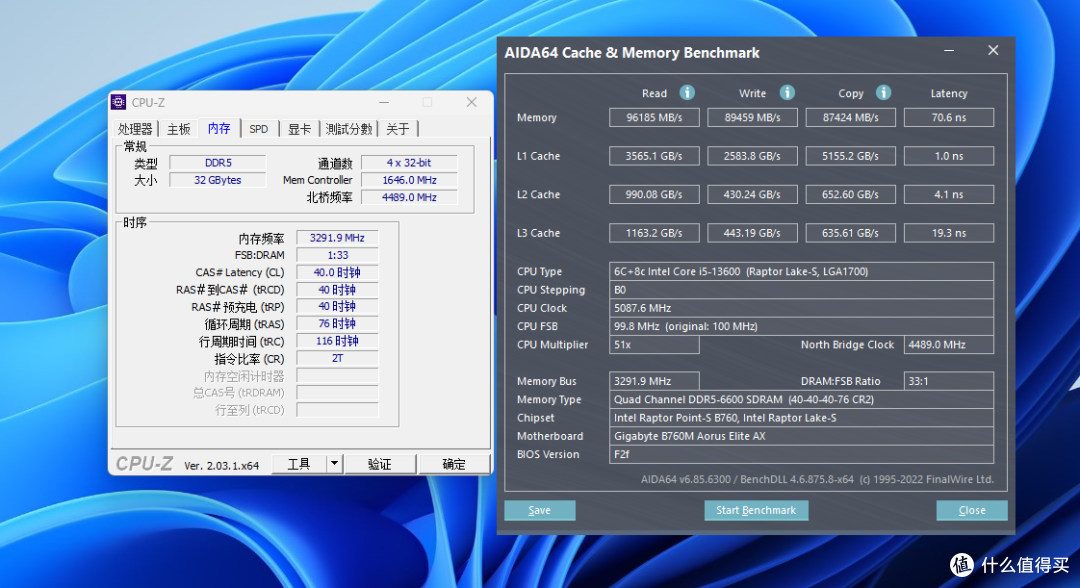
Task: Click the Memory Copy value 87424 MB/s
Action: pos(851,118)
